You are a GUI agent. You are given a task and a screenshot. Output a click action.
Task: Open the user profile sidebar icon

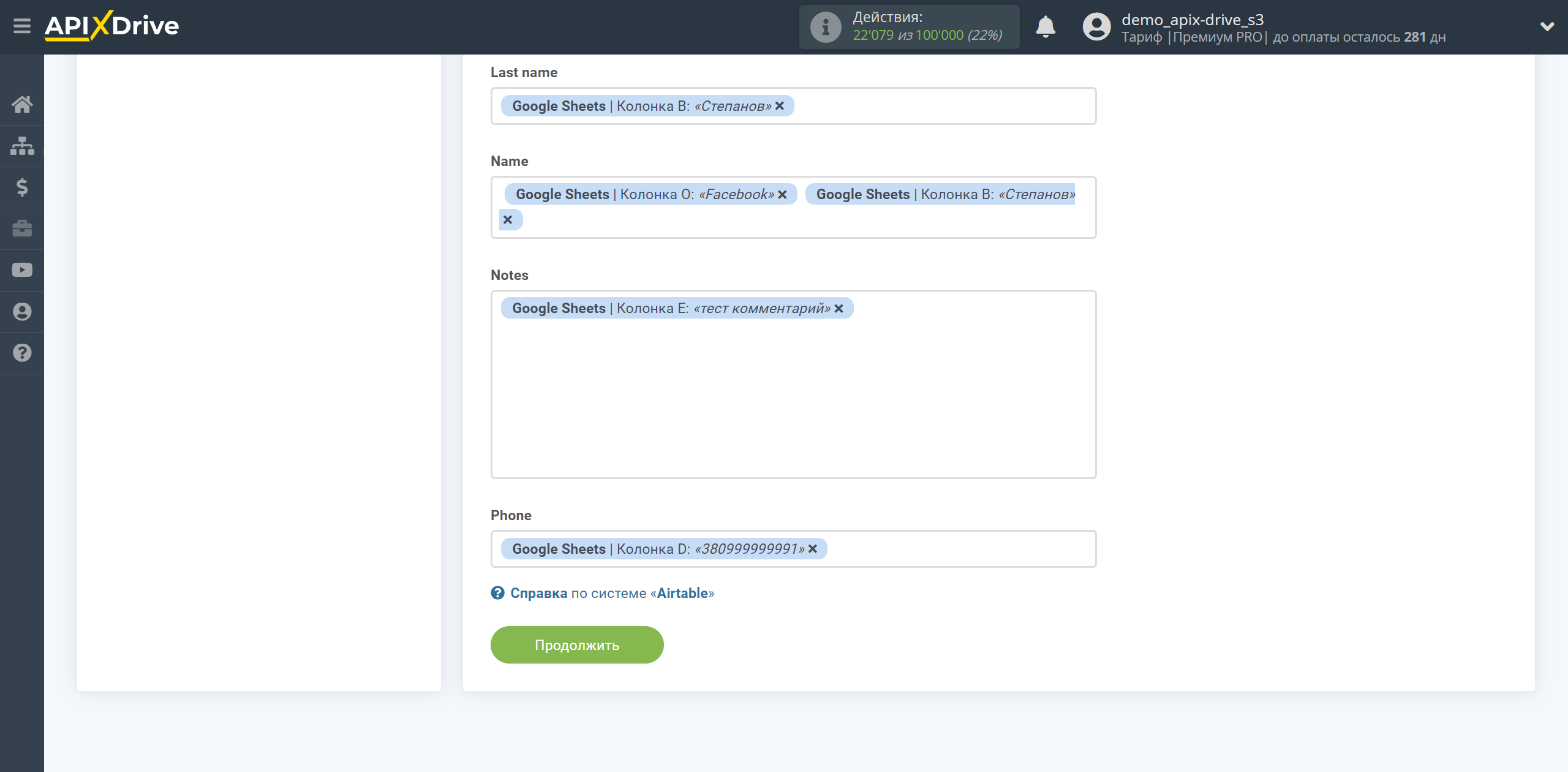(22, 311)
